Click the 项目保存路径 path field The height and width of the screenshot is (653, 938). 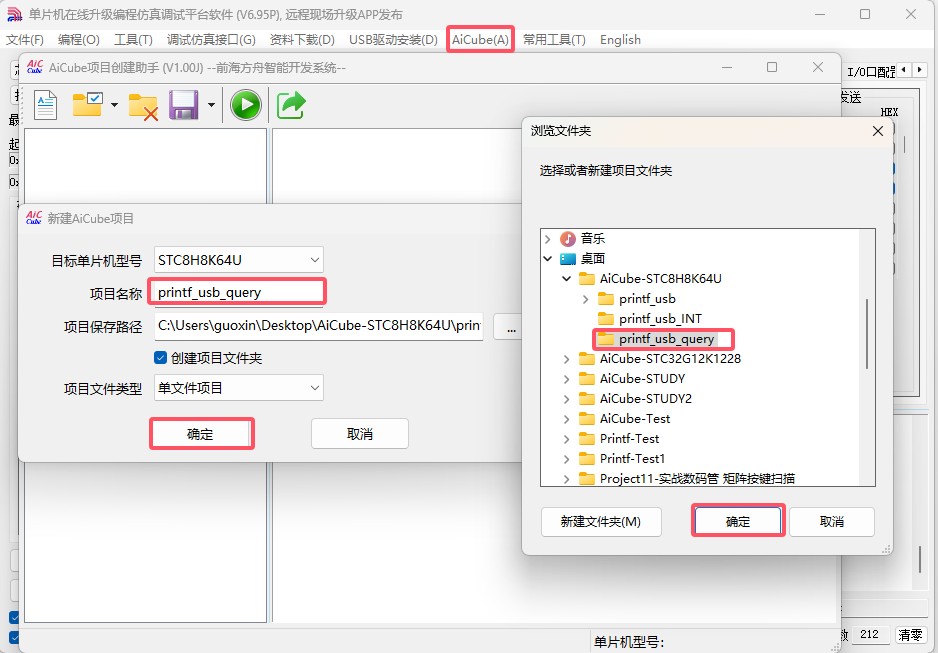318,326
